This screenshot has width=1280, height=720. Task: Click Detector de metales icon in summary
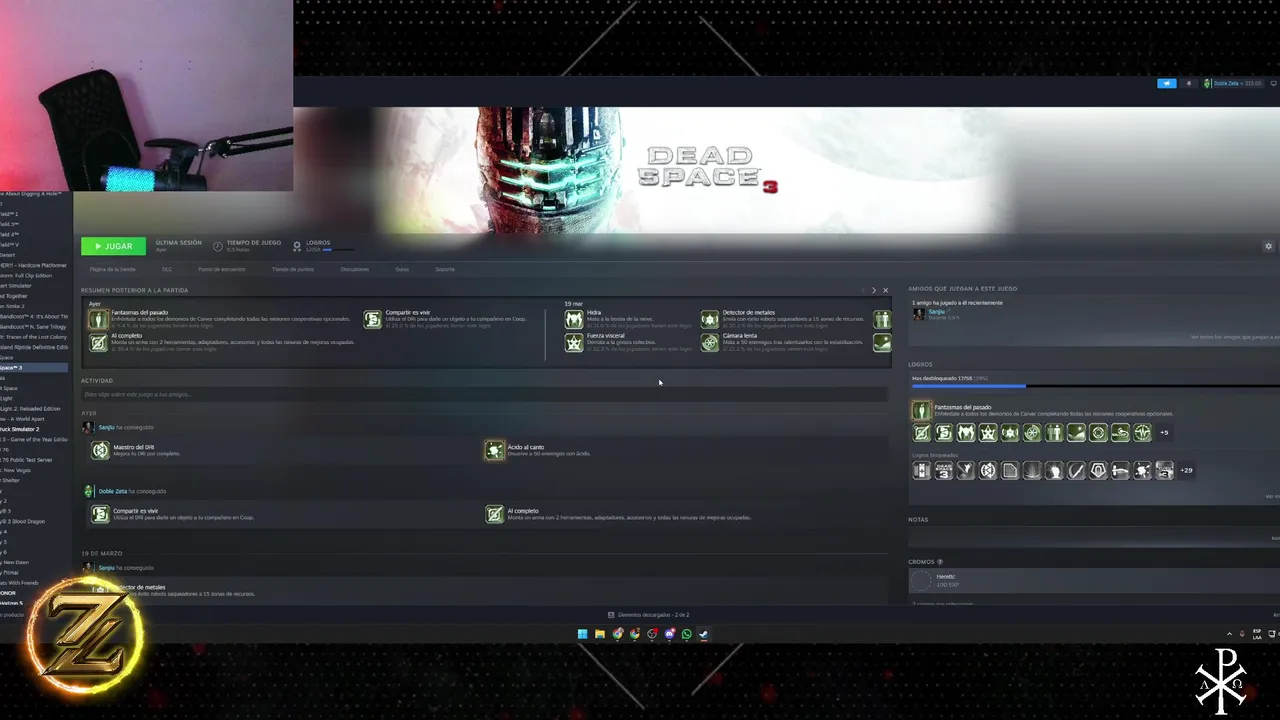click(709, 319)
